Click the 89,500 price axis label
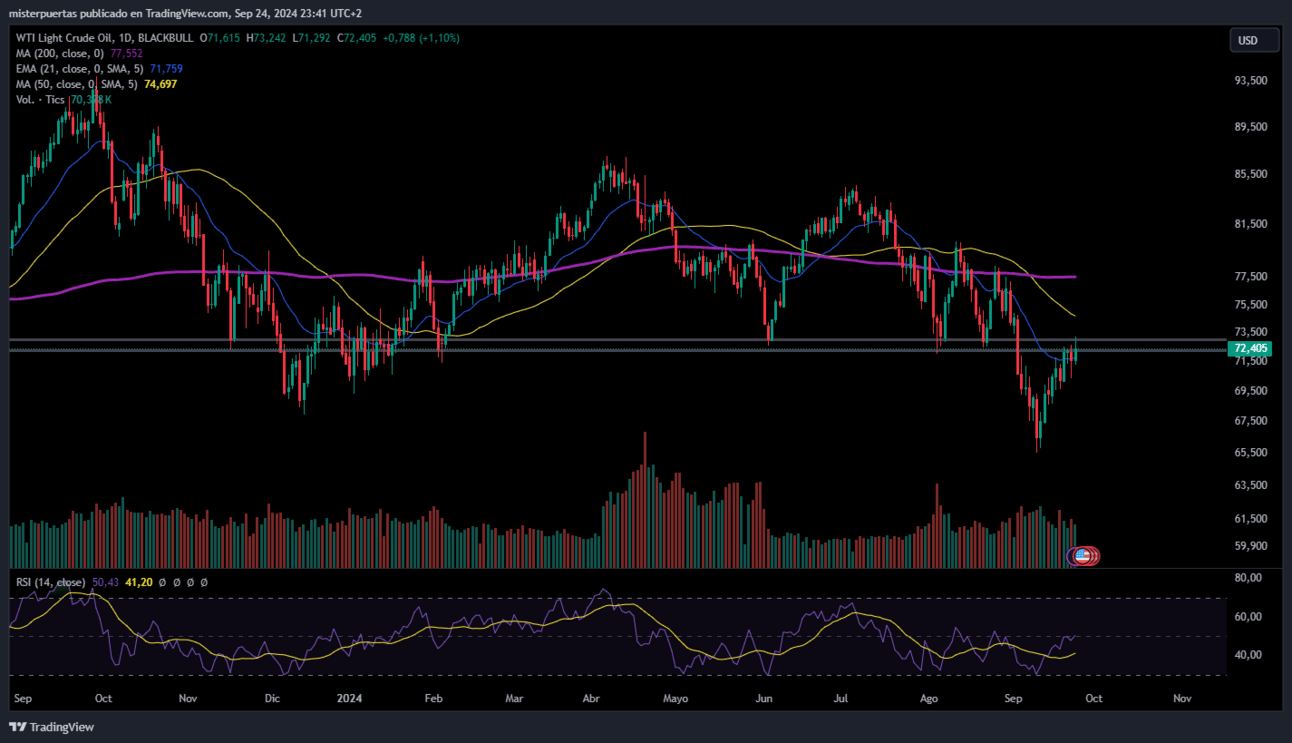Image resolution: width=1292 pixels, height=743 pixels. tap(1252, 127)
